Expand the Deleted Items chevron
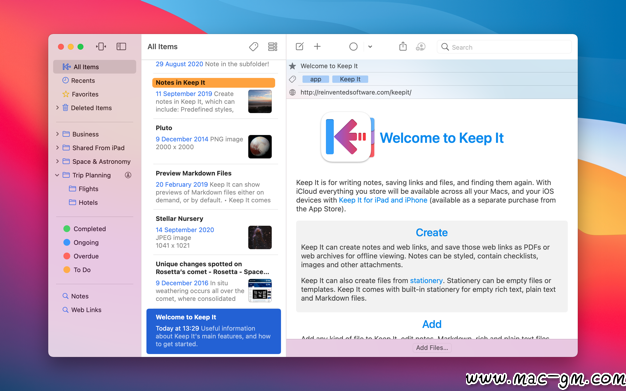Viewport: 626px width, 391px height. (57, 108)
